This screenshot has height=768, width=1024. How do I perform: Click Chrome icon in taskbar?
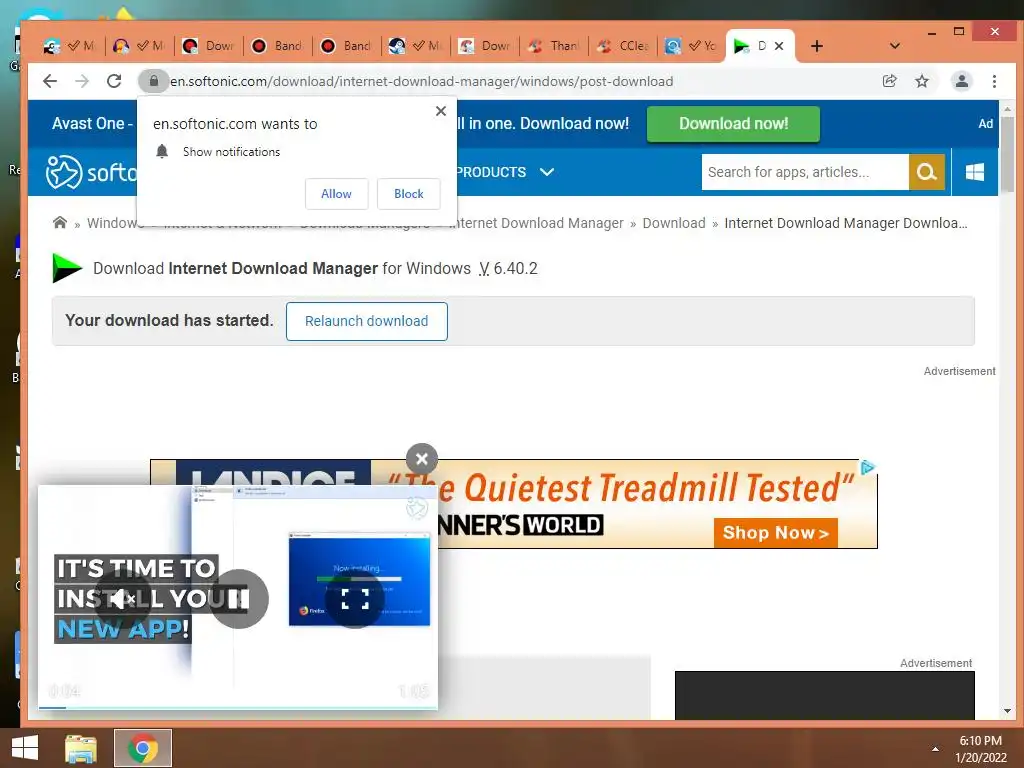point(143,748)
